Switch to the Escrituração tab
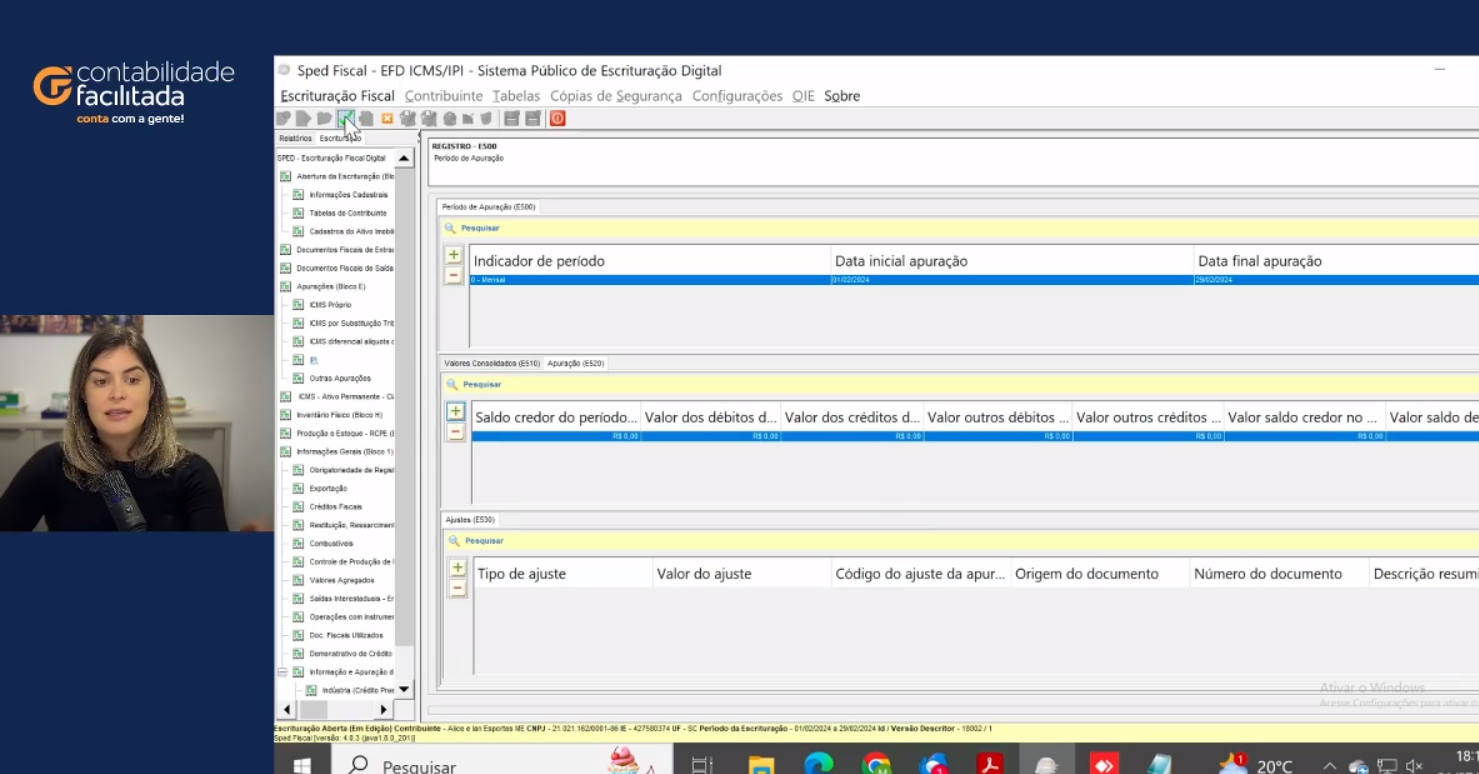Viewport: 1479px width, 774px height. click(x=340, y=138)
